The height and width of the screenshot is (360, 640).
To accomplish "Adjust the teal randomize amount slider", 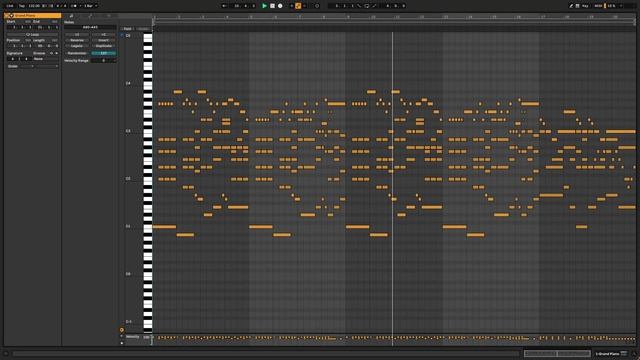I will (104, 53).
